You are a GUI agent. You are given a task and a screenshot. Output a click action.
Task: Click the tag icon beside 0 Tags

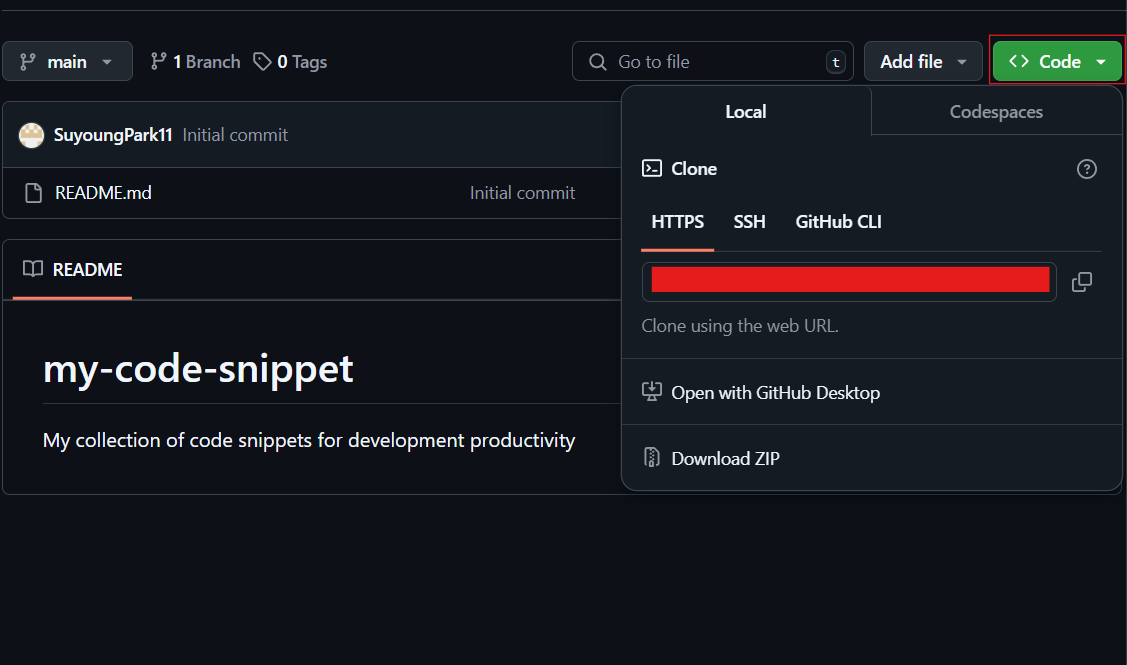[262, 62]
